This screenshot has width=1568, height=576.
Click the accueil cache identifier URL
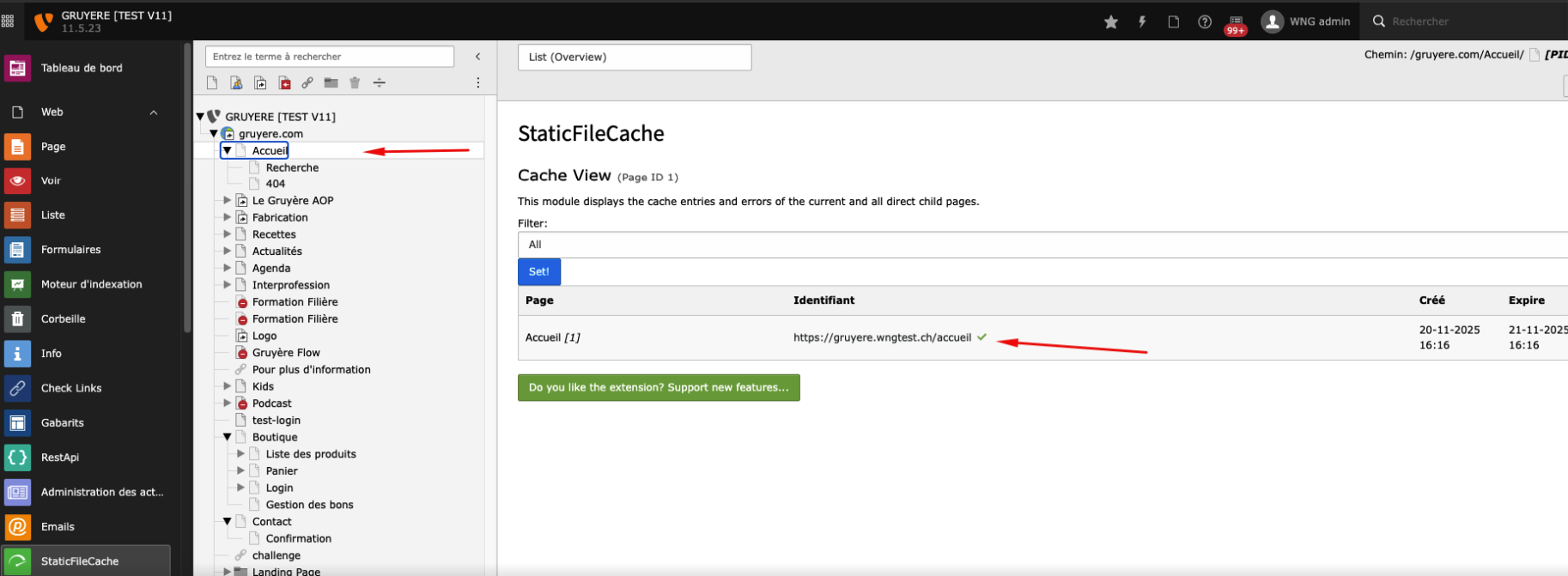[x=882, y=337]
